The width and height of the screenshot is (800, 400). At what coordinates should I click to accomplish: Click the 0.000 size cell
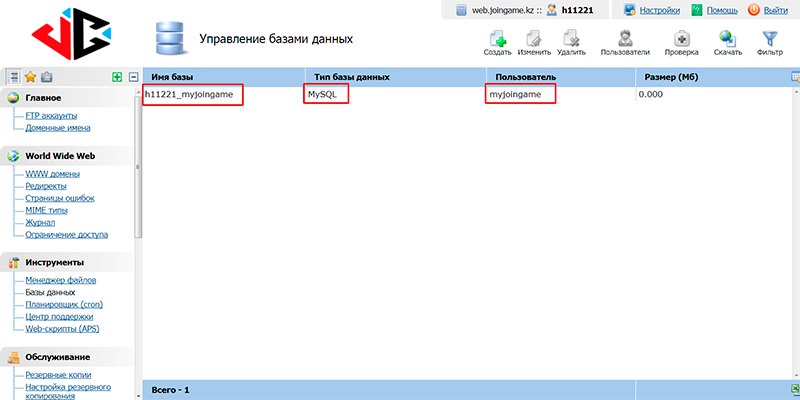pyautogui.click(x=651, y=94)
